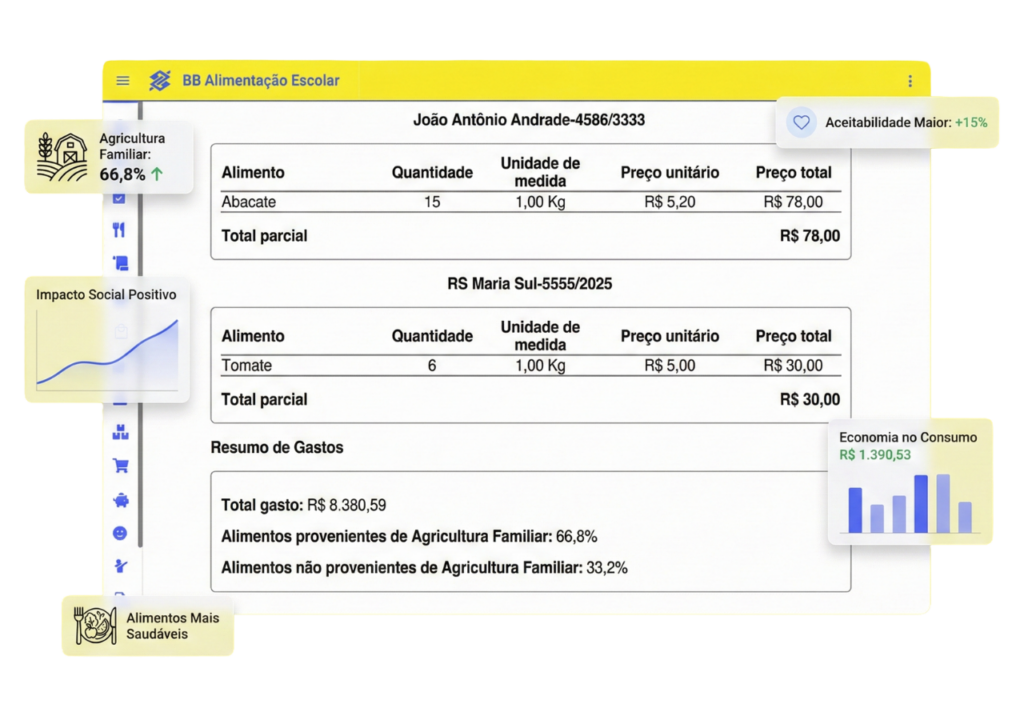
Task: Select the checkmark icon in the sidebar
Action: pyautogui.click(x=120, y=199)
